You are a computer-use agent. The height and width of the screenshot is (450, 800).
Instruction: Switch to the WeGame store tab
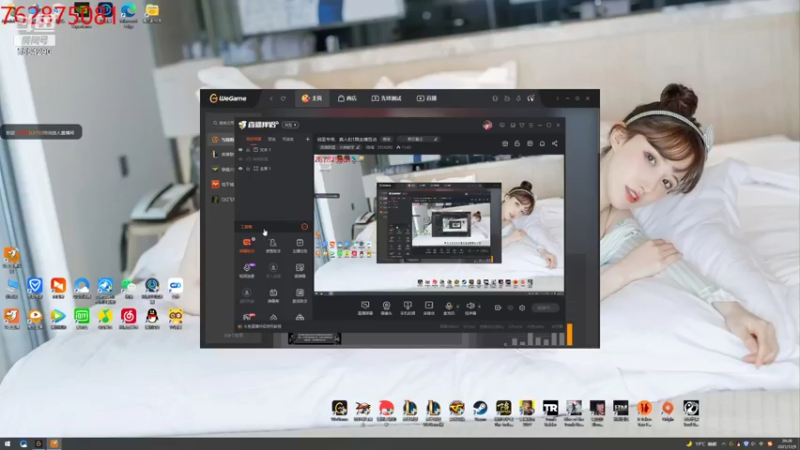point(347,98)
